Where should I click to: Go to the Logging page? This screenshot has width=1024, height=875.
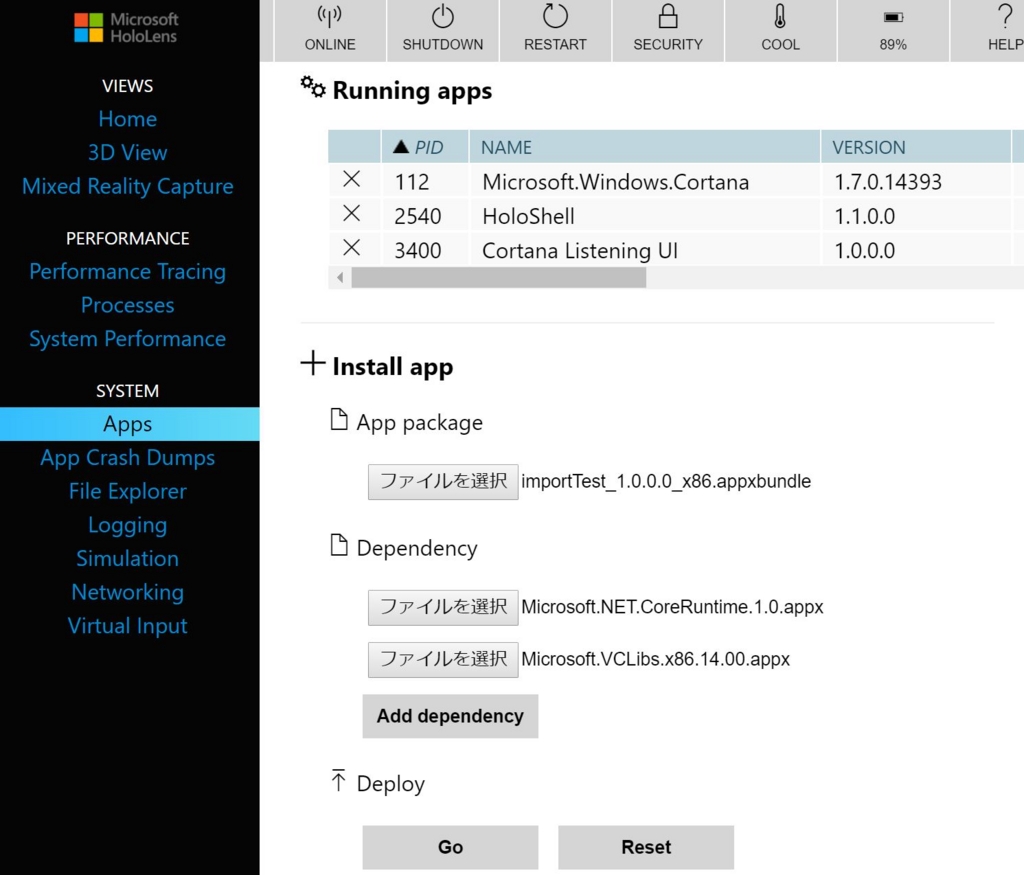[128, 526]
